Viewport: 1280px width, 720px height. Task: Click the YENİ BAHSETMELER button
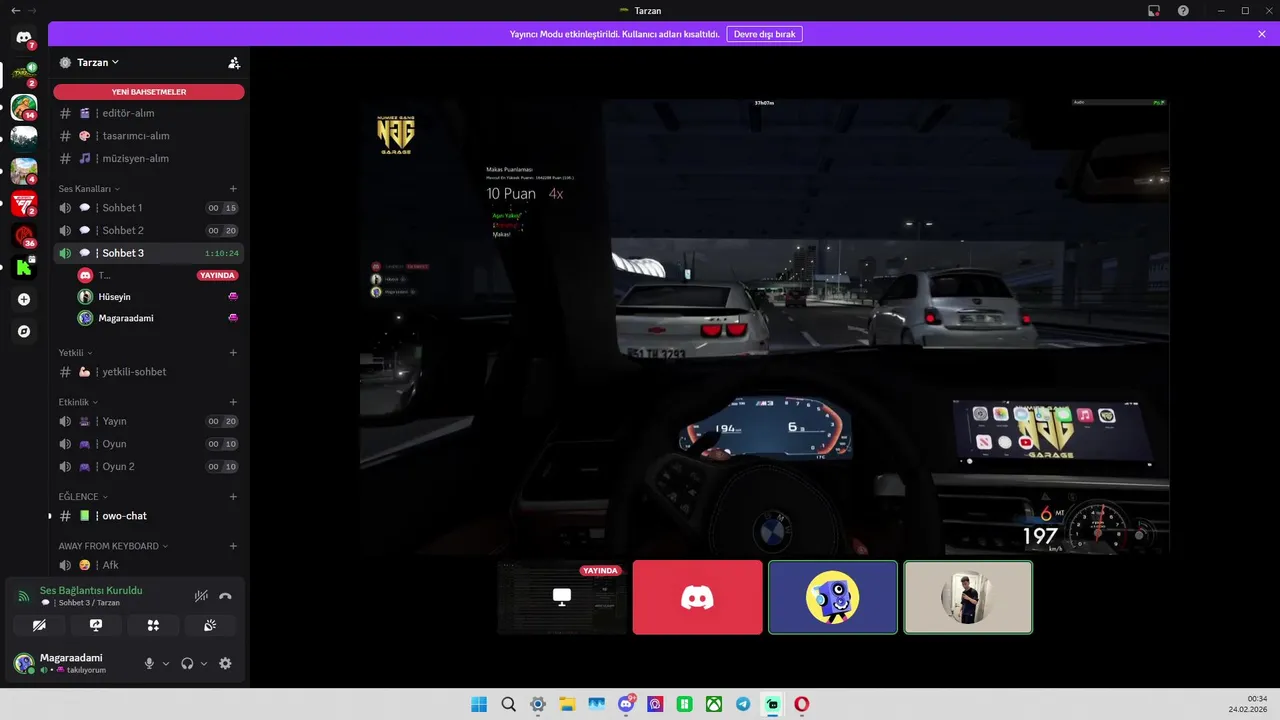149,92
